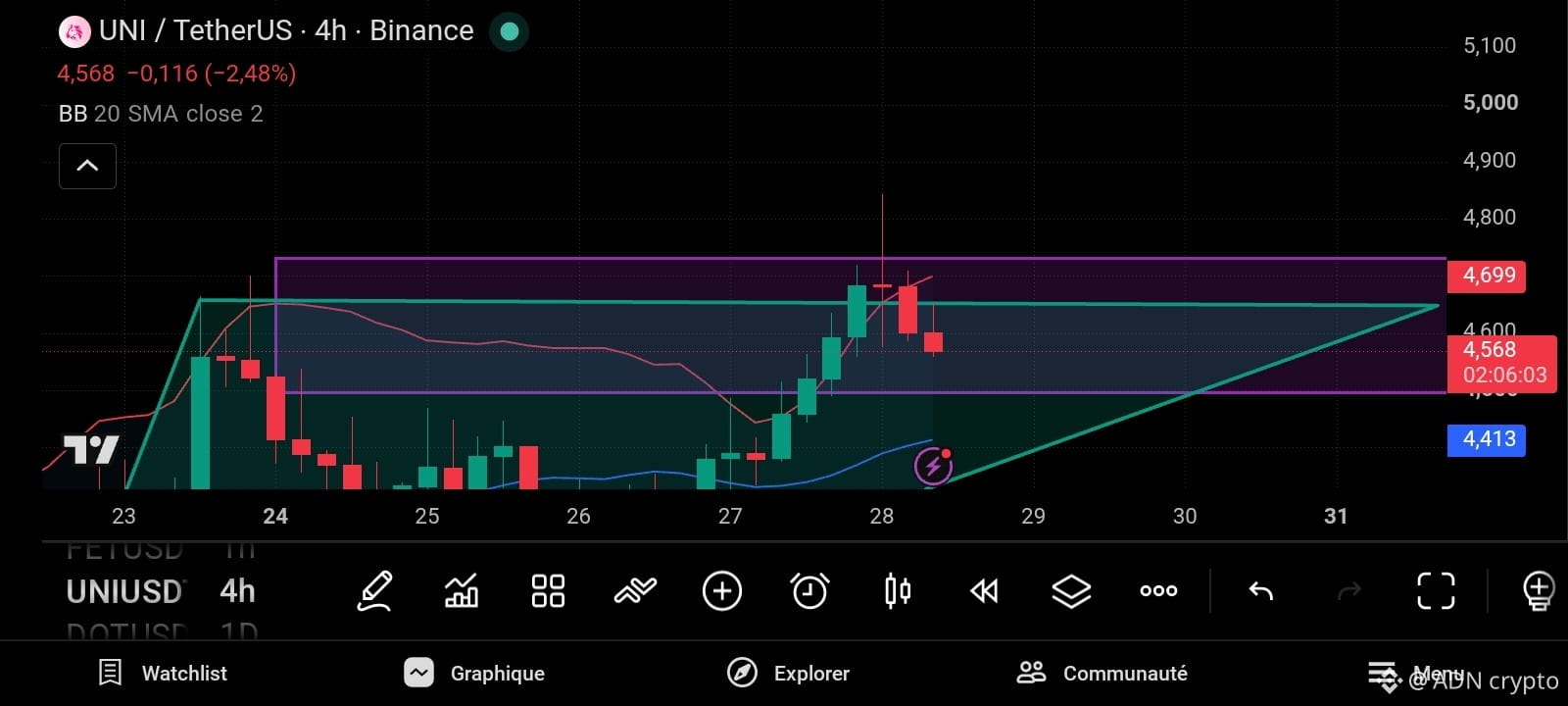Click date 27 on time axis
The height and width of the screenshot is (706, 1568).
pos(730,517)
